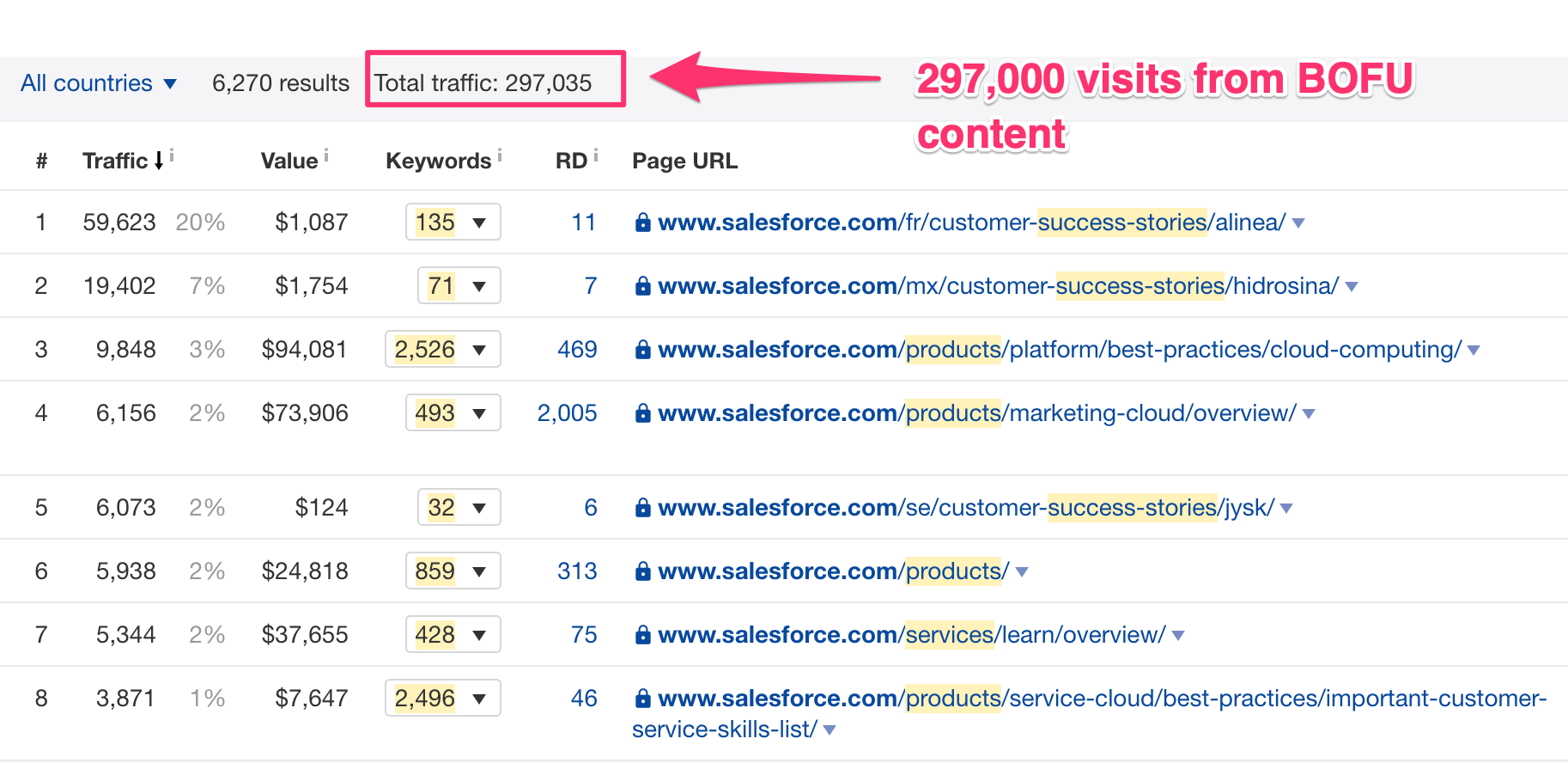Image resolution: width=1568 pixels, height=763 pixels.
Task: Expand the arrow after the cloud-computing URL
Action: coord(1474,351)
